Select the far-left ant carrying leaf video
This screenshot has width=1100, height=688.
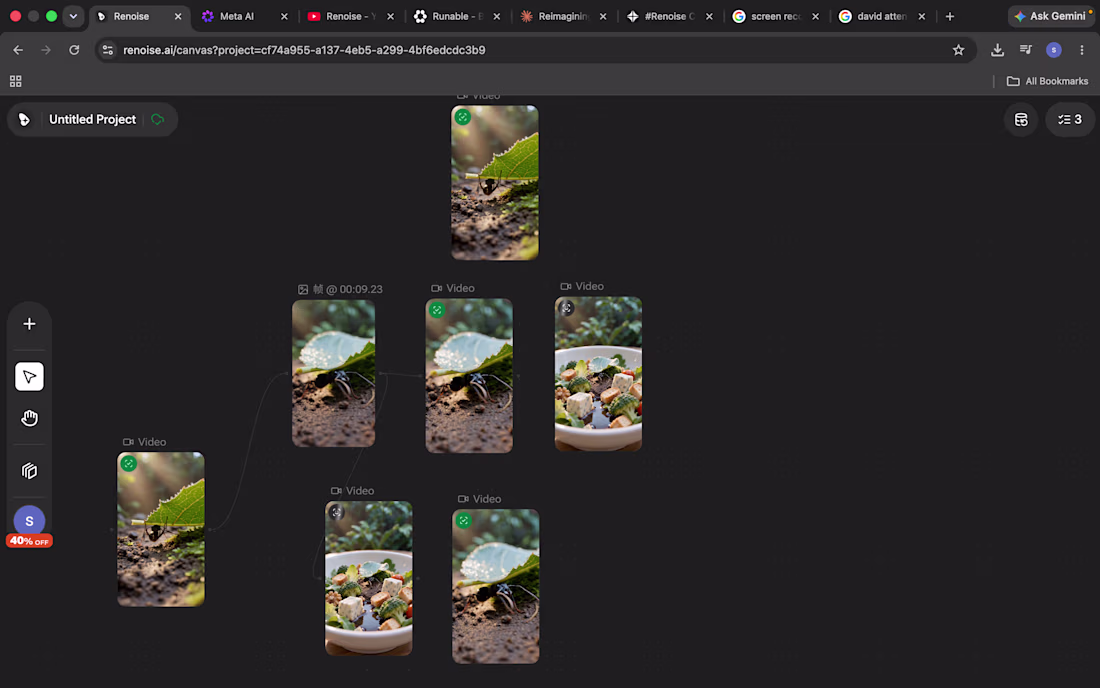[161, 530]
